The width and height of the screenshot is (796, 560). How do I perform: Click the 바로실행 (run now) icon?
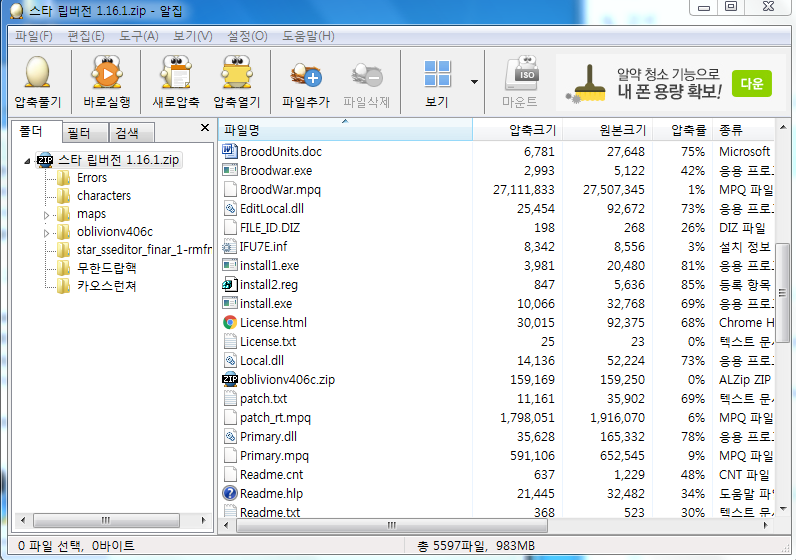(x=107, y=72)
